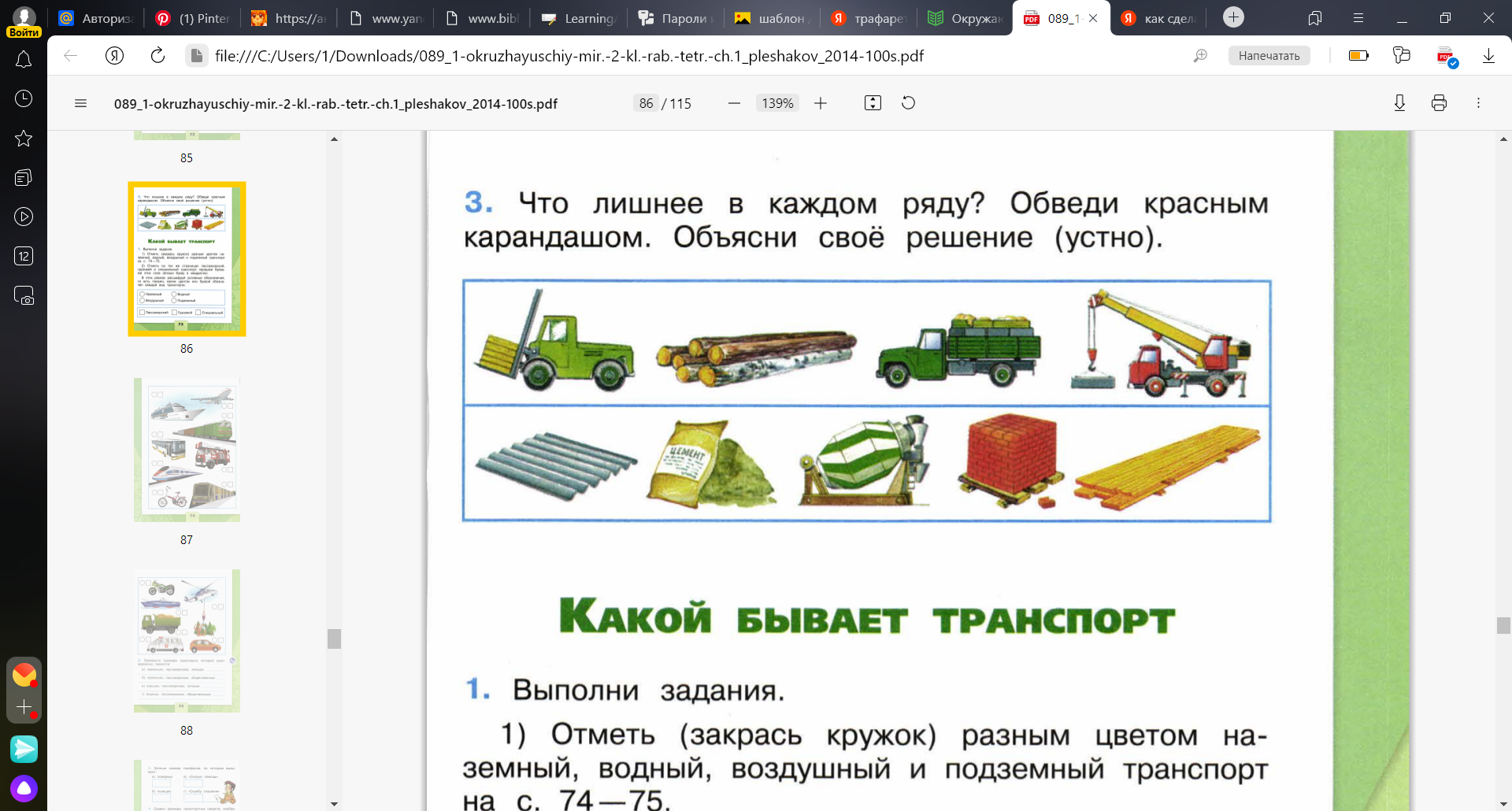Click the file page info icon
Screen dimensions: 1512x811
[x=196, y=55]
